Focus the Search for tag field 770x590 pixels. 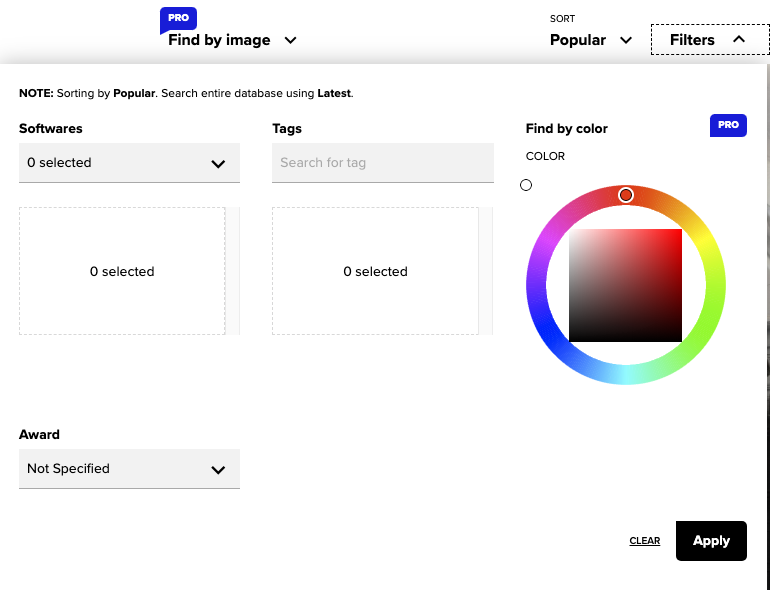[383, 163]
